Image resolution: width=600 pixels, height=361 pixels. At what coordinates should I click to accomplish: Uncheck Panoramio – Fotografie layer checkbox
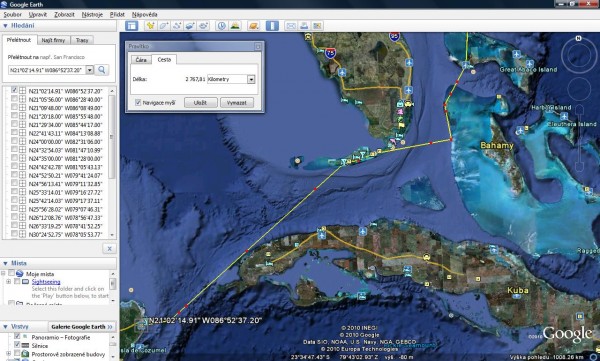17,336
